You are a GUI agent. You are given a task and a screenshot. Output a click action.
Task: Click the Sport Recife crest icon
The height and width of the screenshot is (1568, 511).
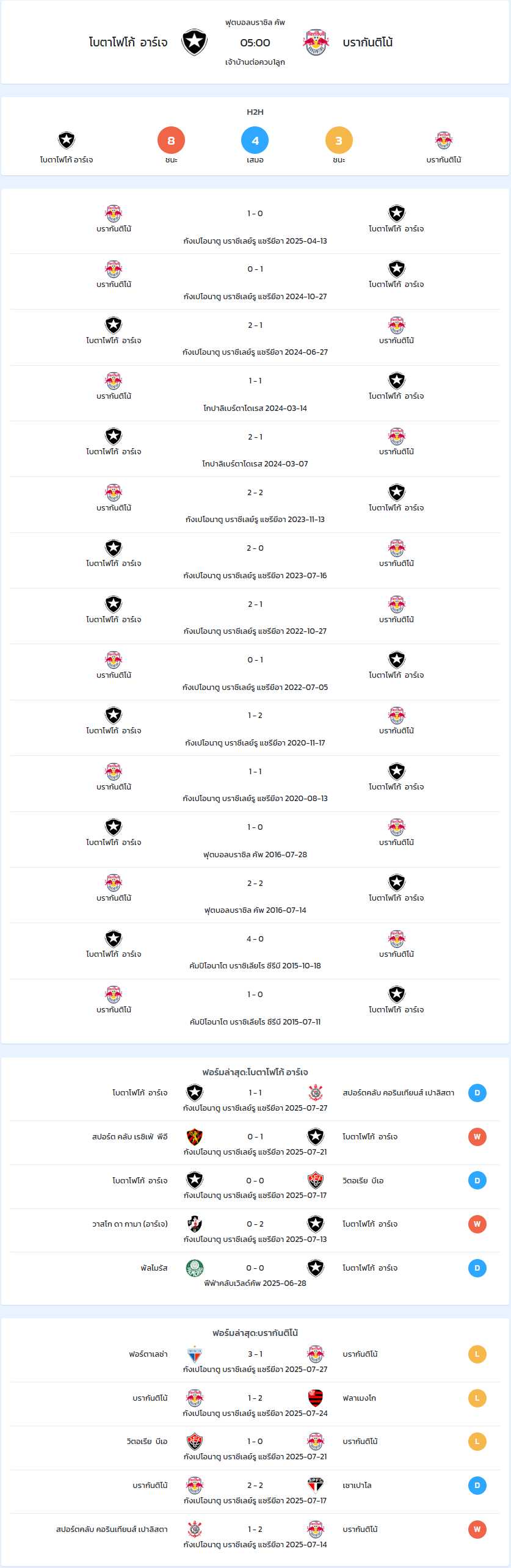pyautogui.click(x=195, y=1136)
